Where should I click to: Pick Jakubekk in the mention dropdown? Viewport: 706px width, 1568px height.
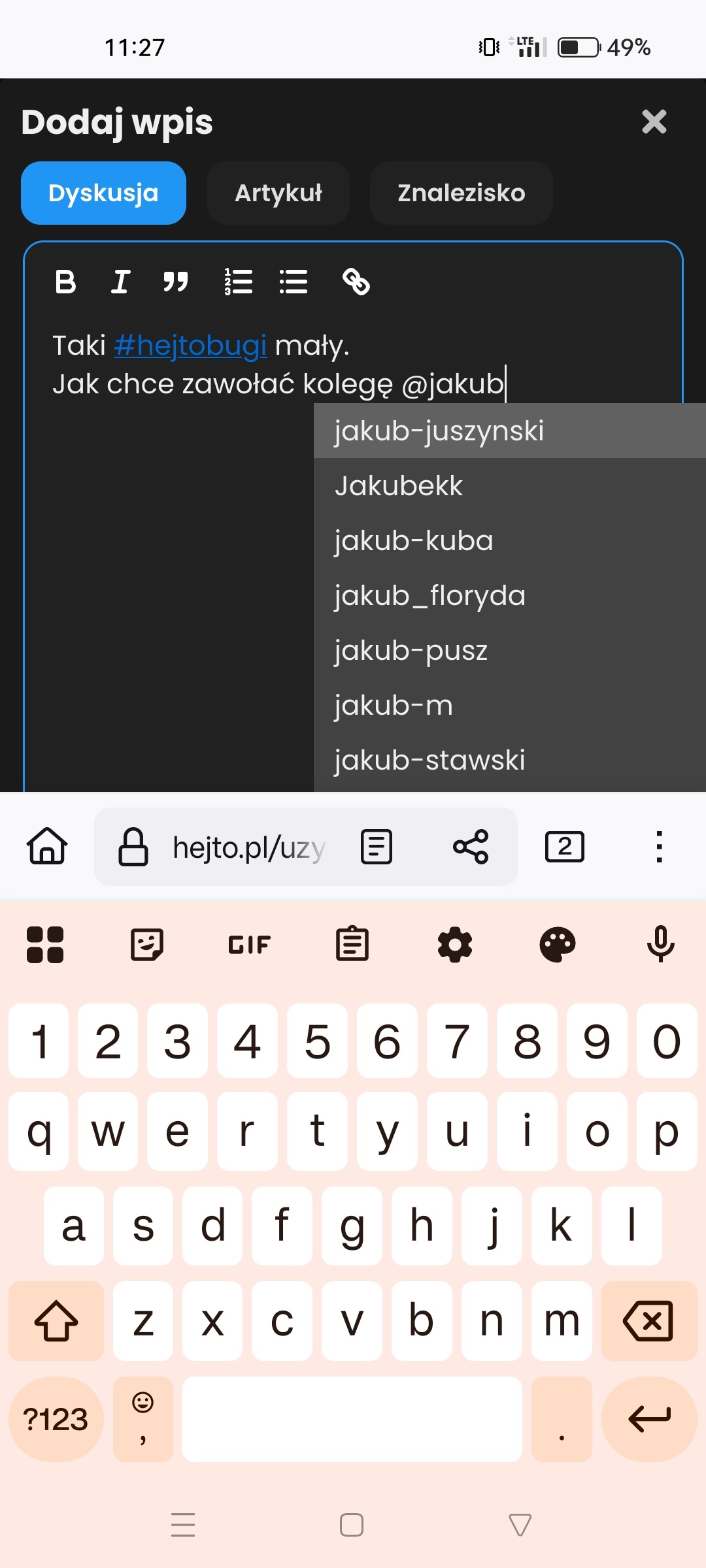point(510,485)
